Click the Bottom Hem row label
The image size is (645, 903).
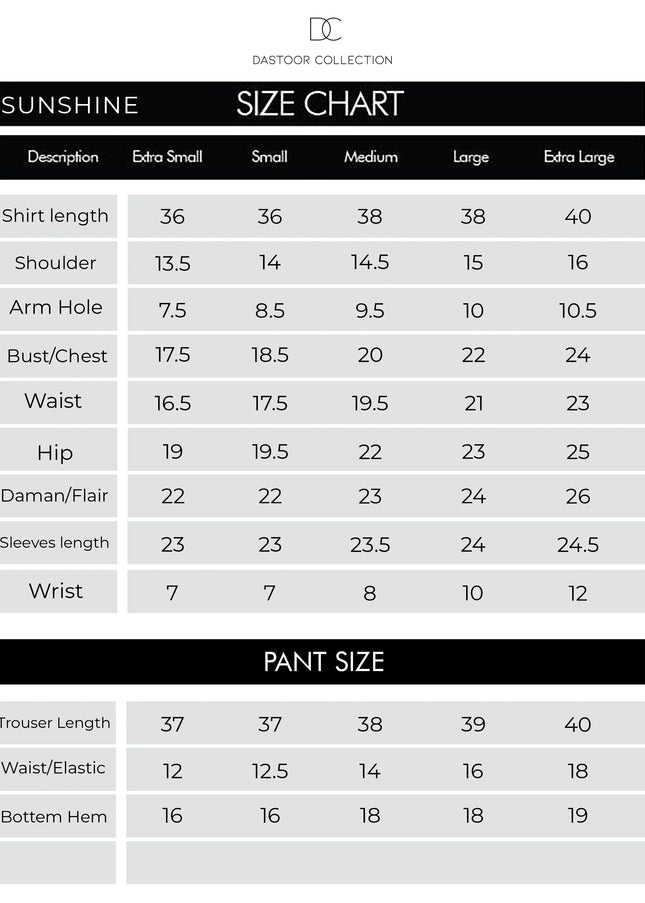pos(54,817)
